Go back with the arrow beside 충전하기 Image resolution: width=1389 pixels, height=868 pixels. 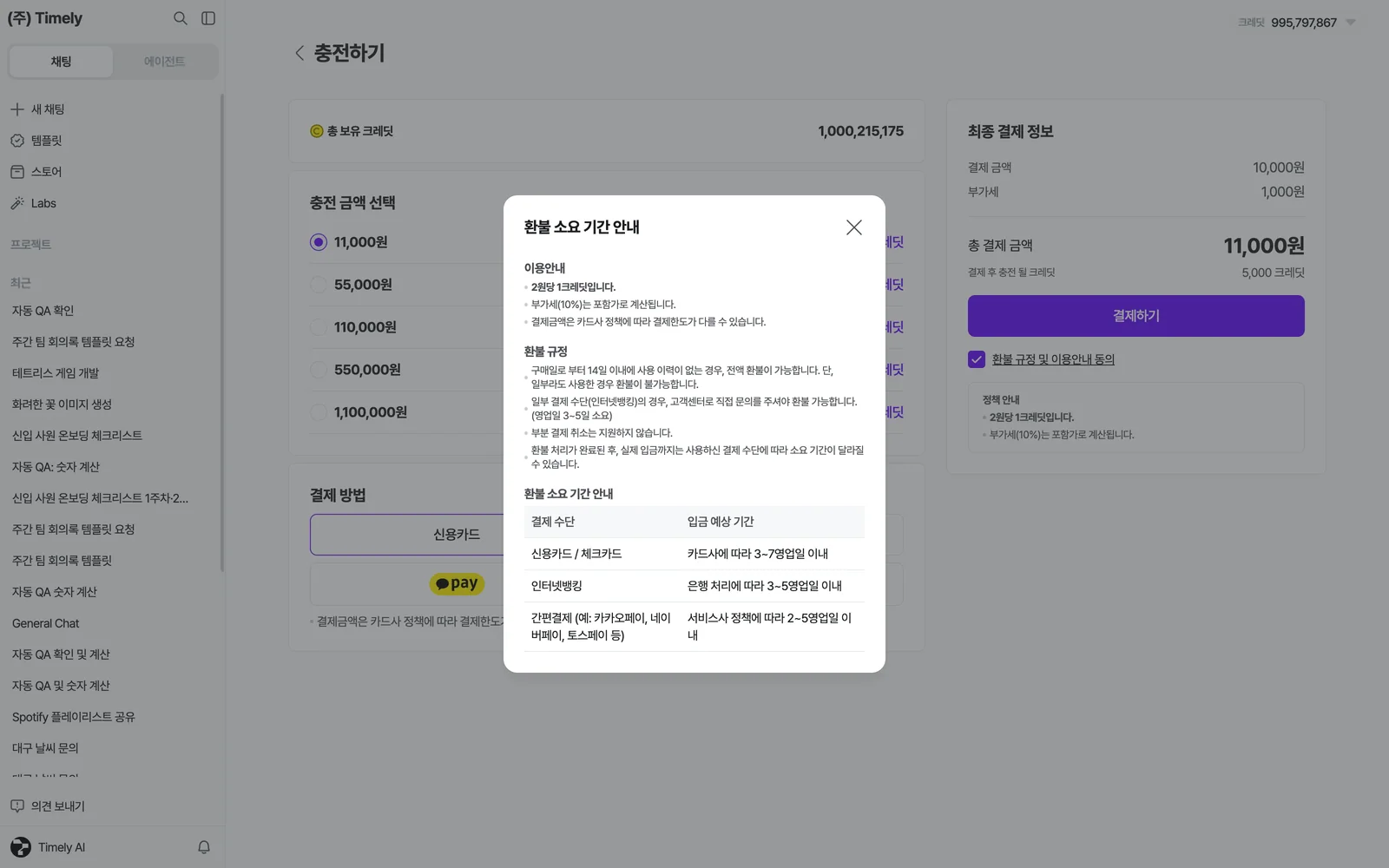click(300, 53)
